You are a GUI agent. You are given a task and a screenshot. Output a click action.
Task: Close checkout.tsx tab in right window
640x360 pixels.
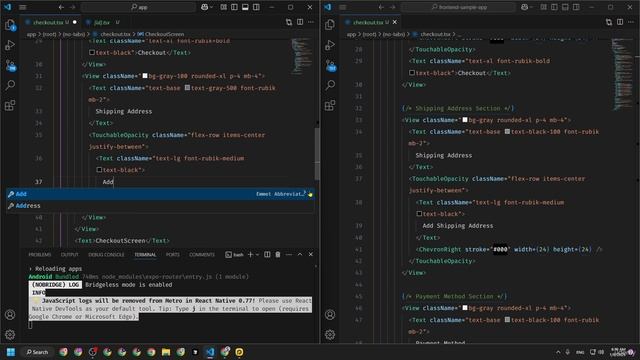click(x=394, y=22)
